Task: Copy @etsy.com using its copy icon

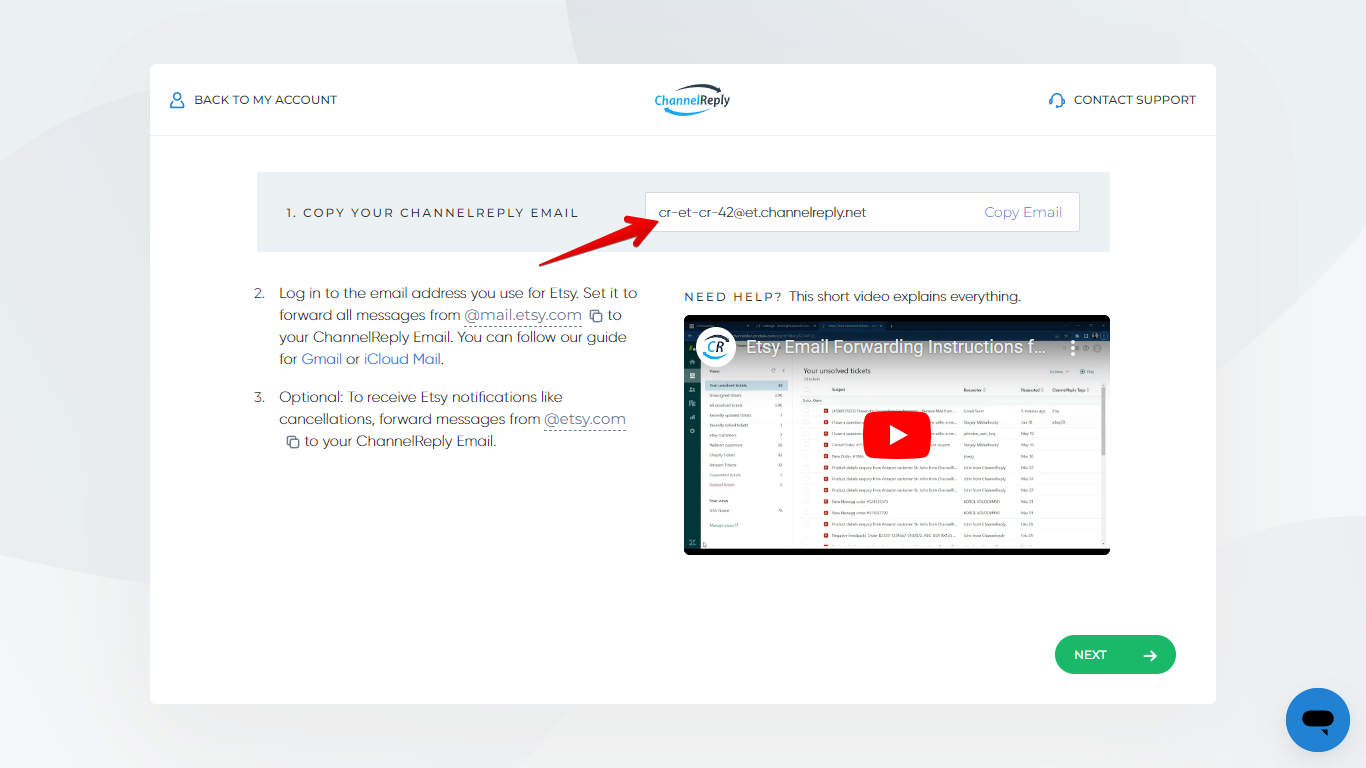Action: tap(293, 442)
